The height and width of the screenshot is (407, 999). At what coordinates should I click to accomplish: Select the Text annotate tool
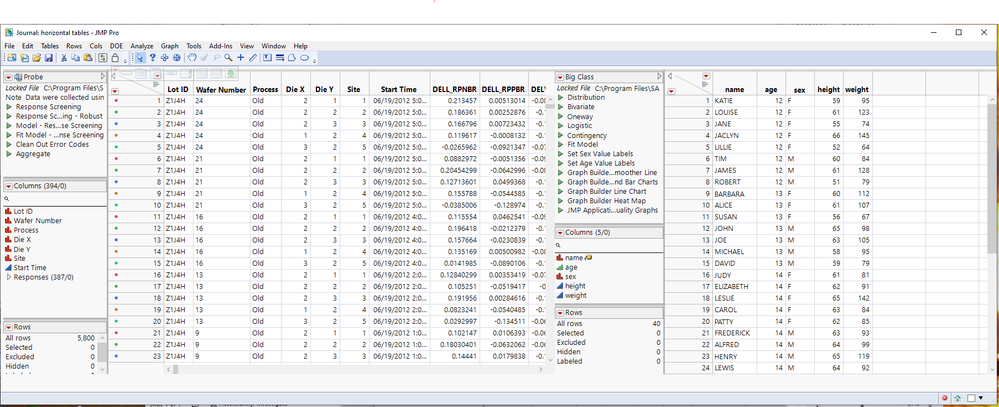click(x=268, y=57)
